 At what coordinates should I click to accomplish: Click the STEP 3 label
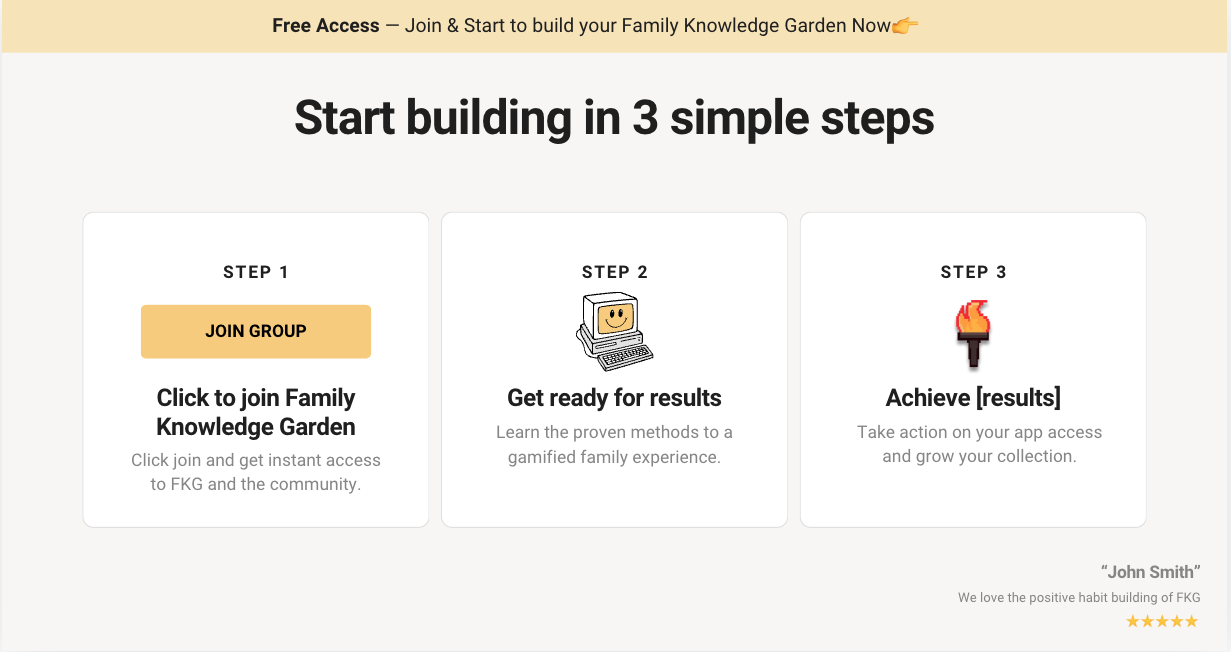[973, 272]
